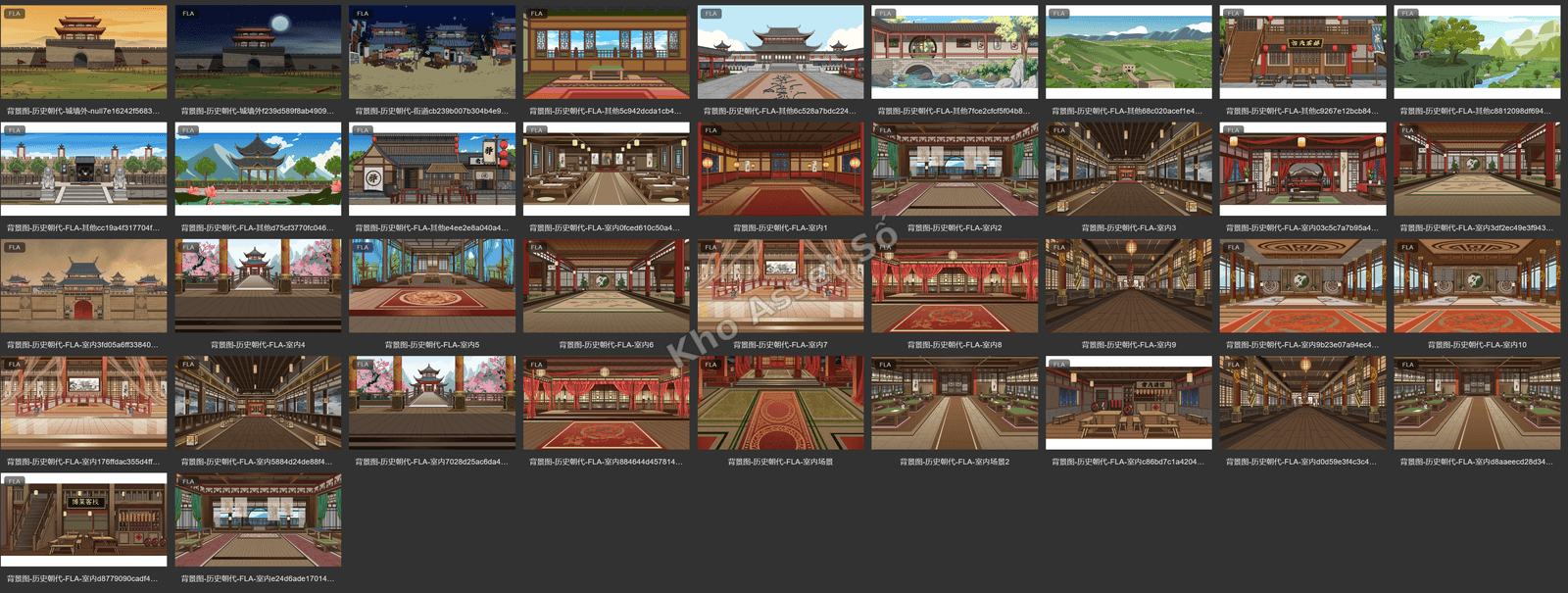Screen dimensions: 1568x593
Task: Click the file label ending 室内1
Action: click(x=780, y=228)
